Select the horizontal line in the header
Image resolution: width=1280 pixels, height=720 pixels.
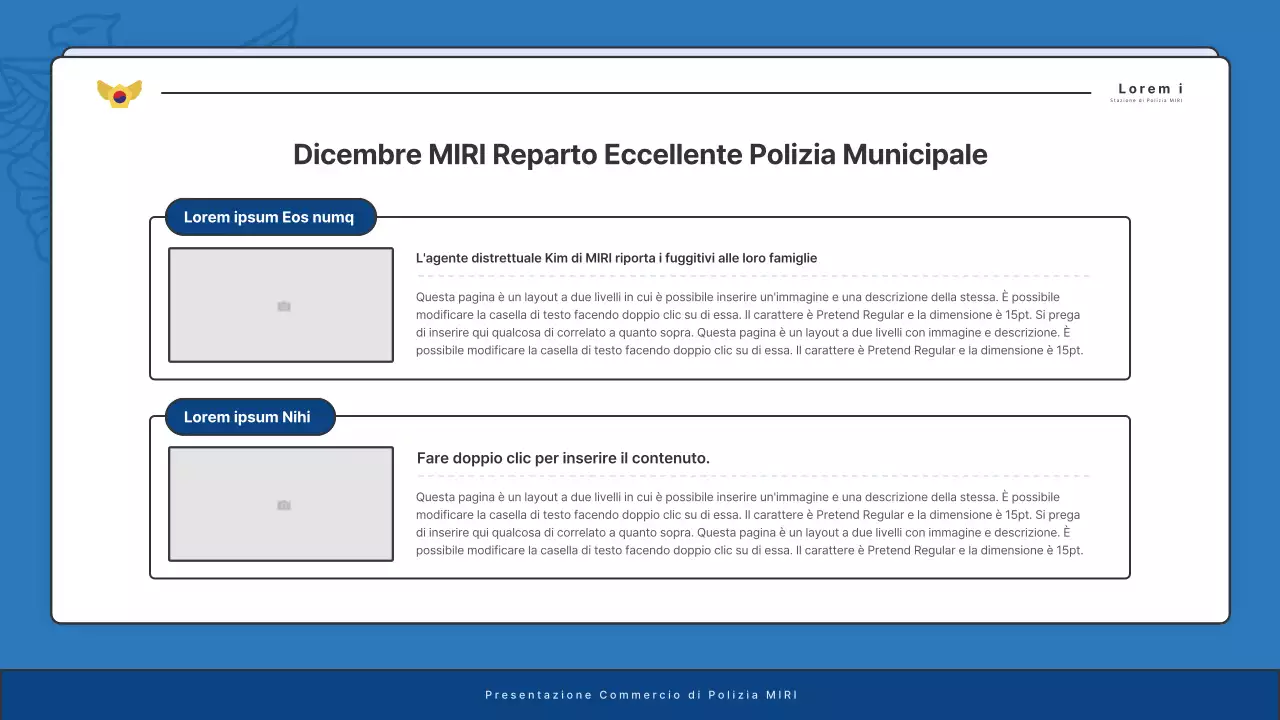pyautogui.click(x=625, y=93)
